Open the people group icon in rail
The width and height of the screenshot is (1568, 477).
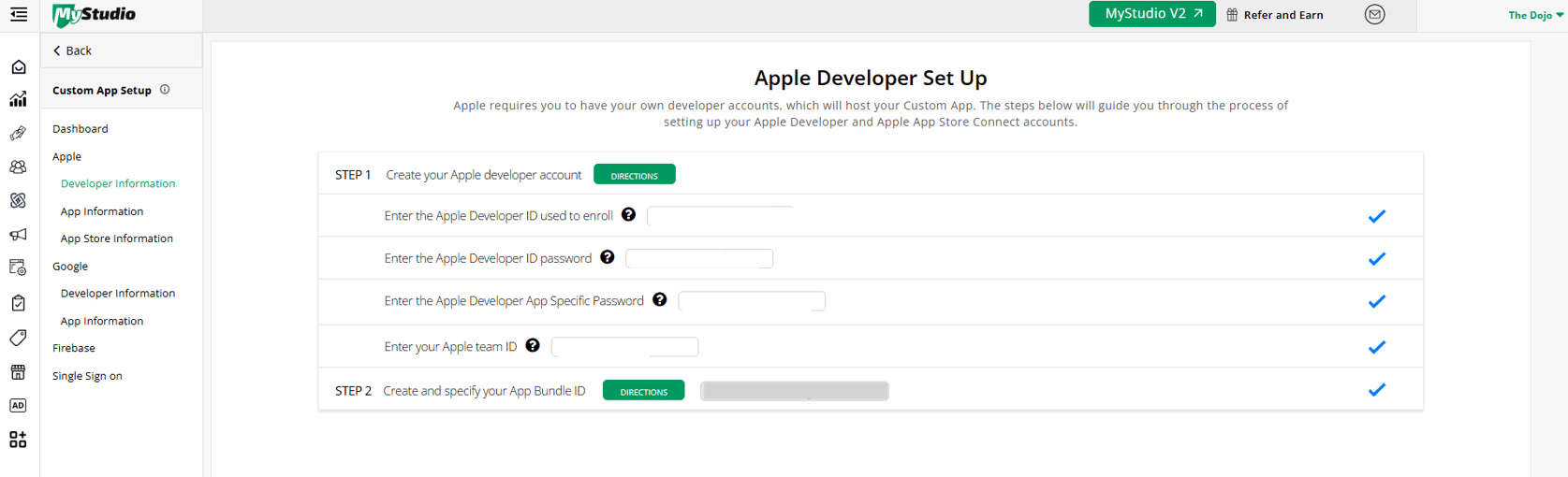(x=18, y=167)
